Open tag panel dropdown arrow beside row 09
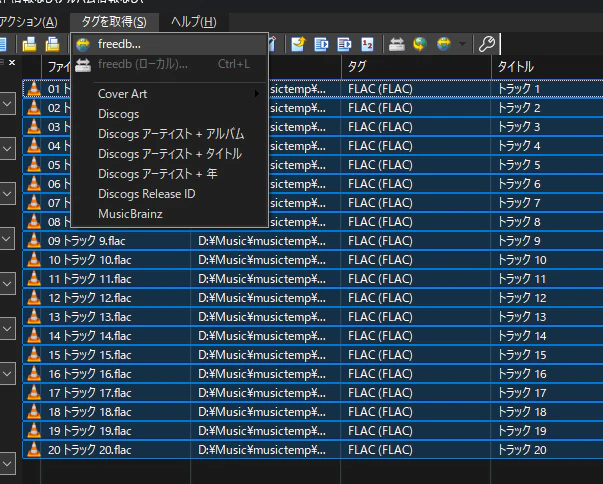Image resolution: width=603 pixels, height=484 pixels. point(7,239)
